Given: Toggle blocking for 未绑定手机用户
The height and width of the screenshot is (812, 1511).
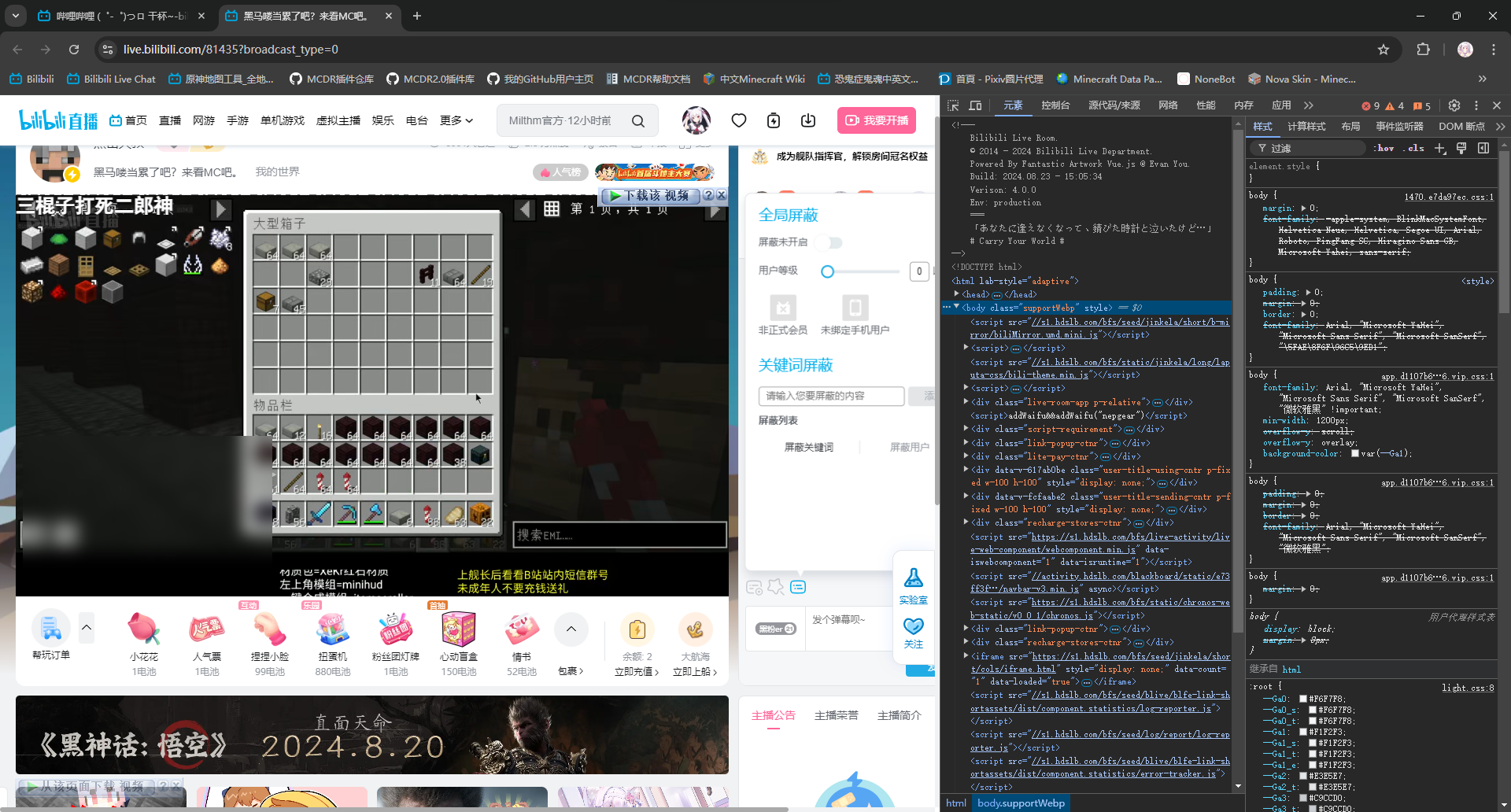Looking at the screenshot, I should (855, 308).
